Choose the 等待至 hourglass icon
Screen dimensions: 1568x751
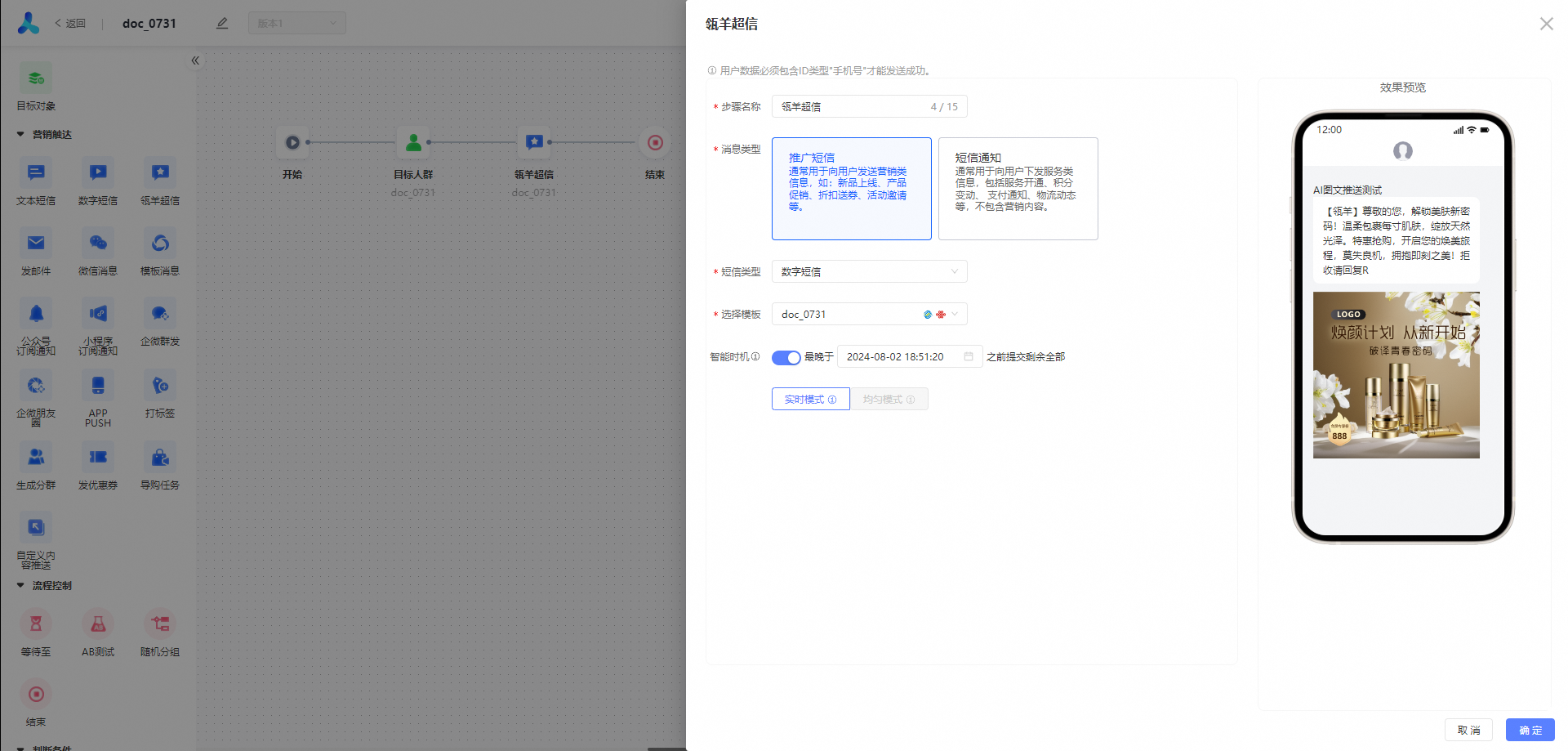(x=36, y=624)
